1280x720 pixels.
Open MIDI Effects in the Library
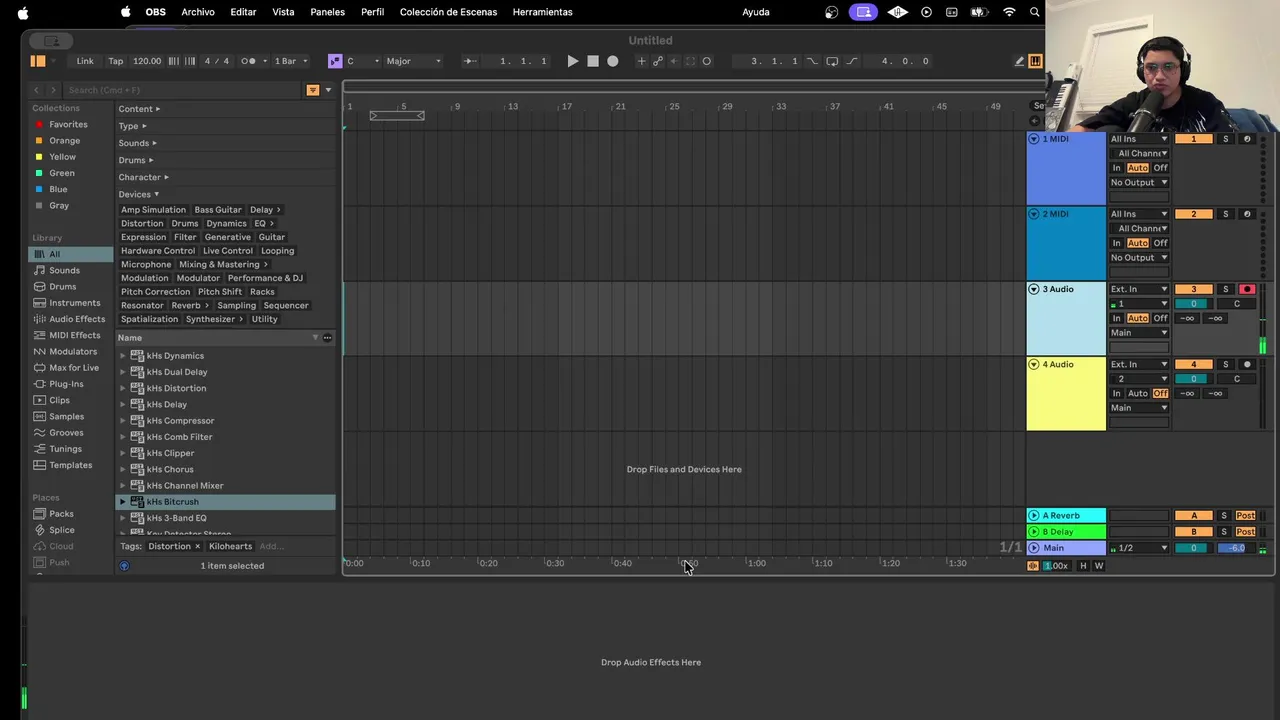74,335
